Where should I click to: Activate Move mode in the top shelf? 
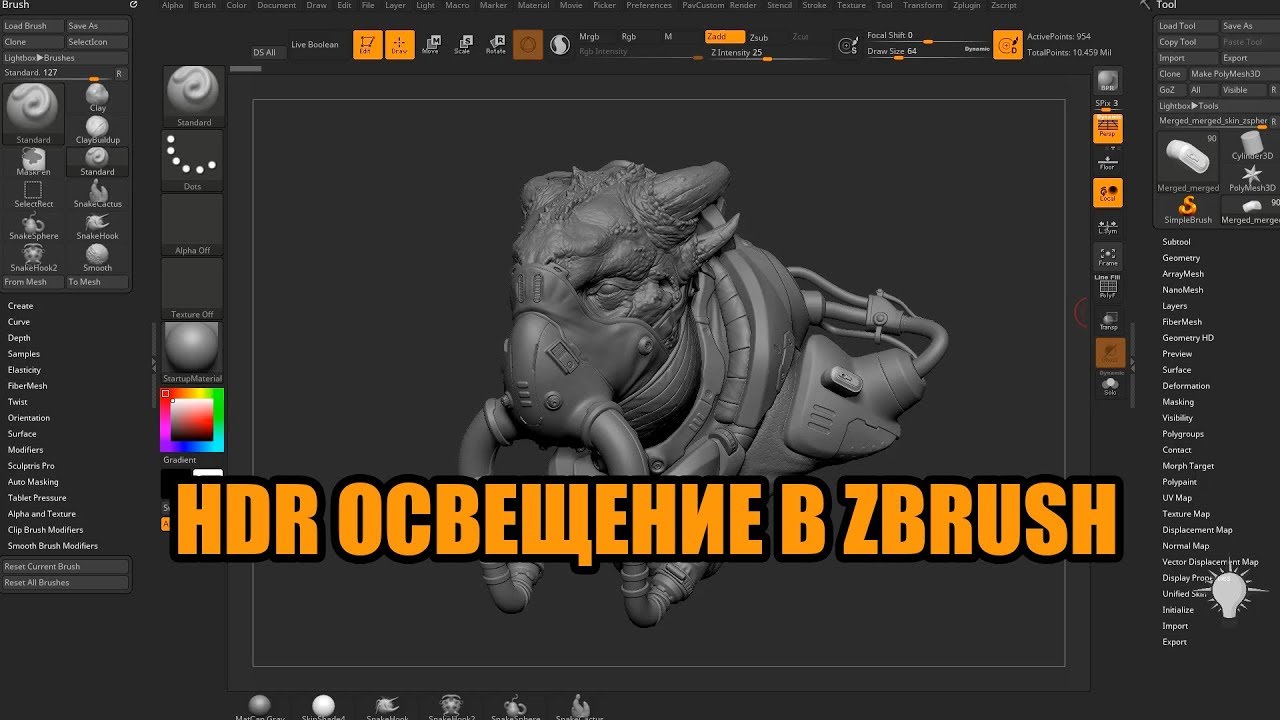pyautogui.click(x=431, y=44)
